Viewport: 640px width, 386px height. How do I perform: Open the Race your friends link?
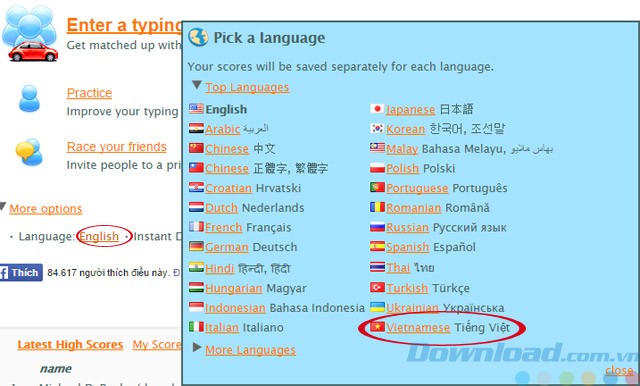[117, 146]
